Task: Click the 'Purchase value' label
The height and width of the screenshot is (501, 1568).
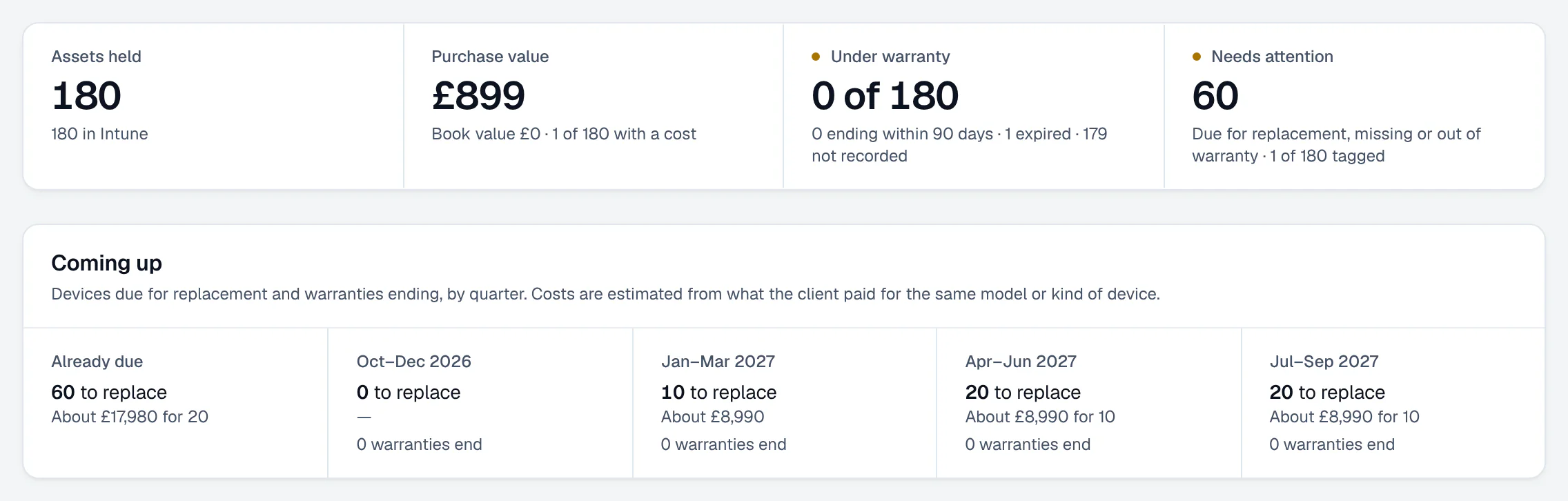Action: coord(490,57)
